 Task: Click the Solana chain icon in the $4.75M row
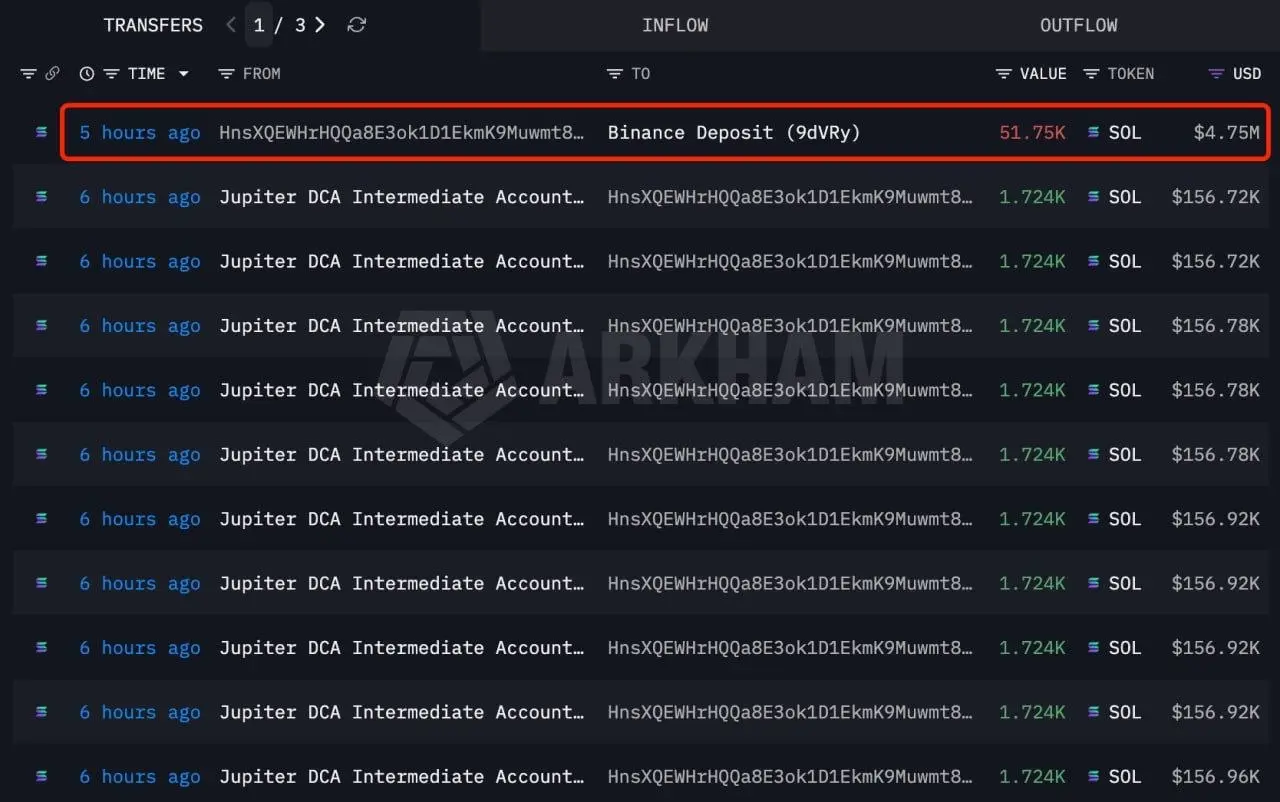point(41,132)
